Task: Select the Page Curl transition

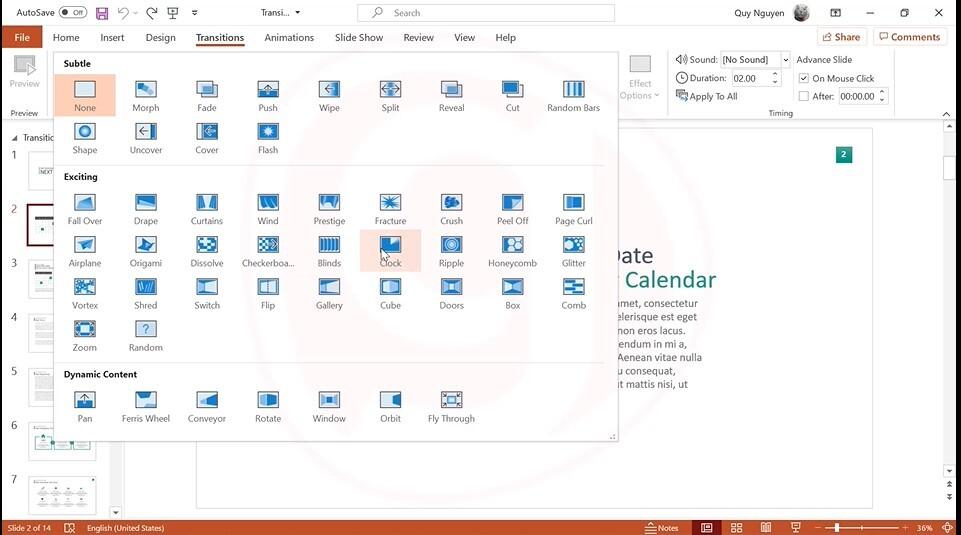Action: click(x=574, y=209)
